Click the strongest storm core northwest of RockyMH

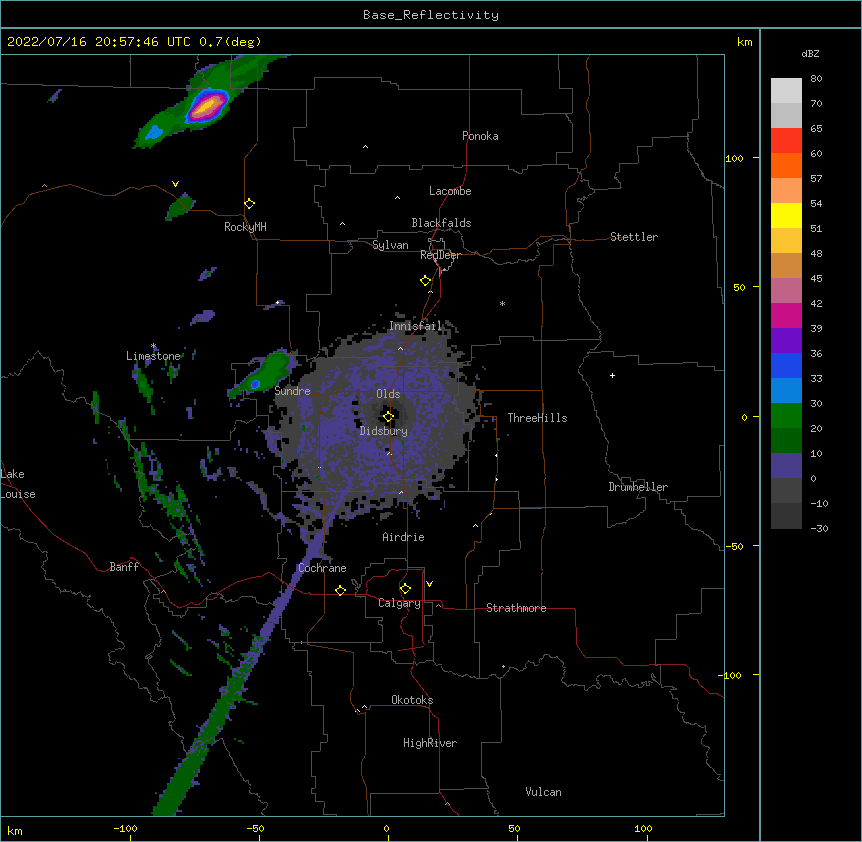207,106
